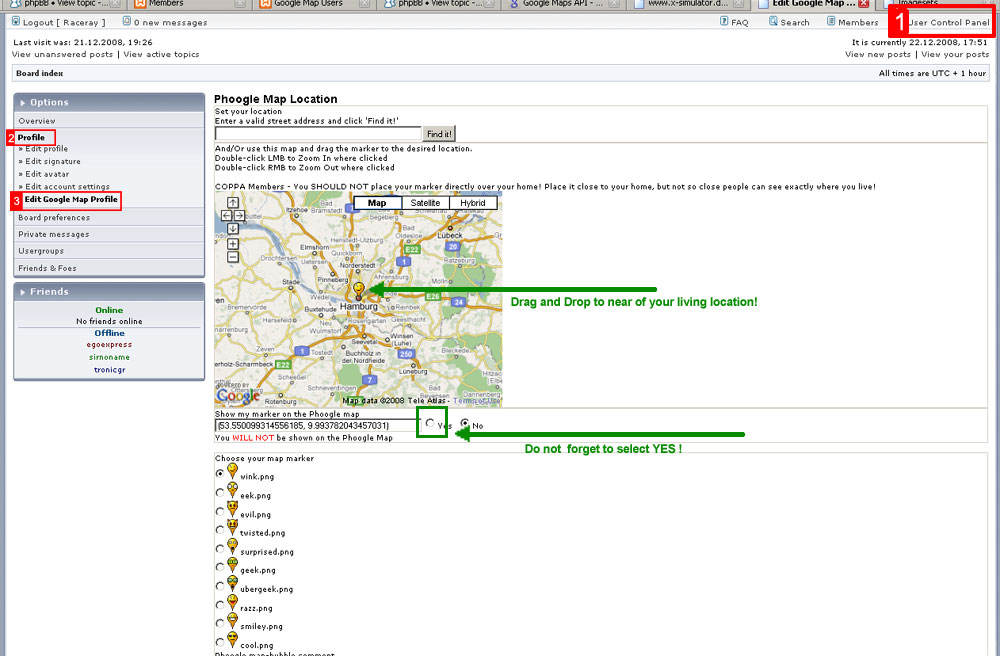
Task: Pan the map left with arrow control
Action: click(x=226, y=215)
